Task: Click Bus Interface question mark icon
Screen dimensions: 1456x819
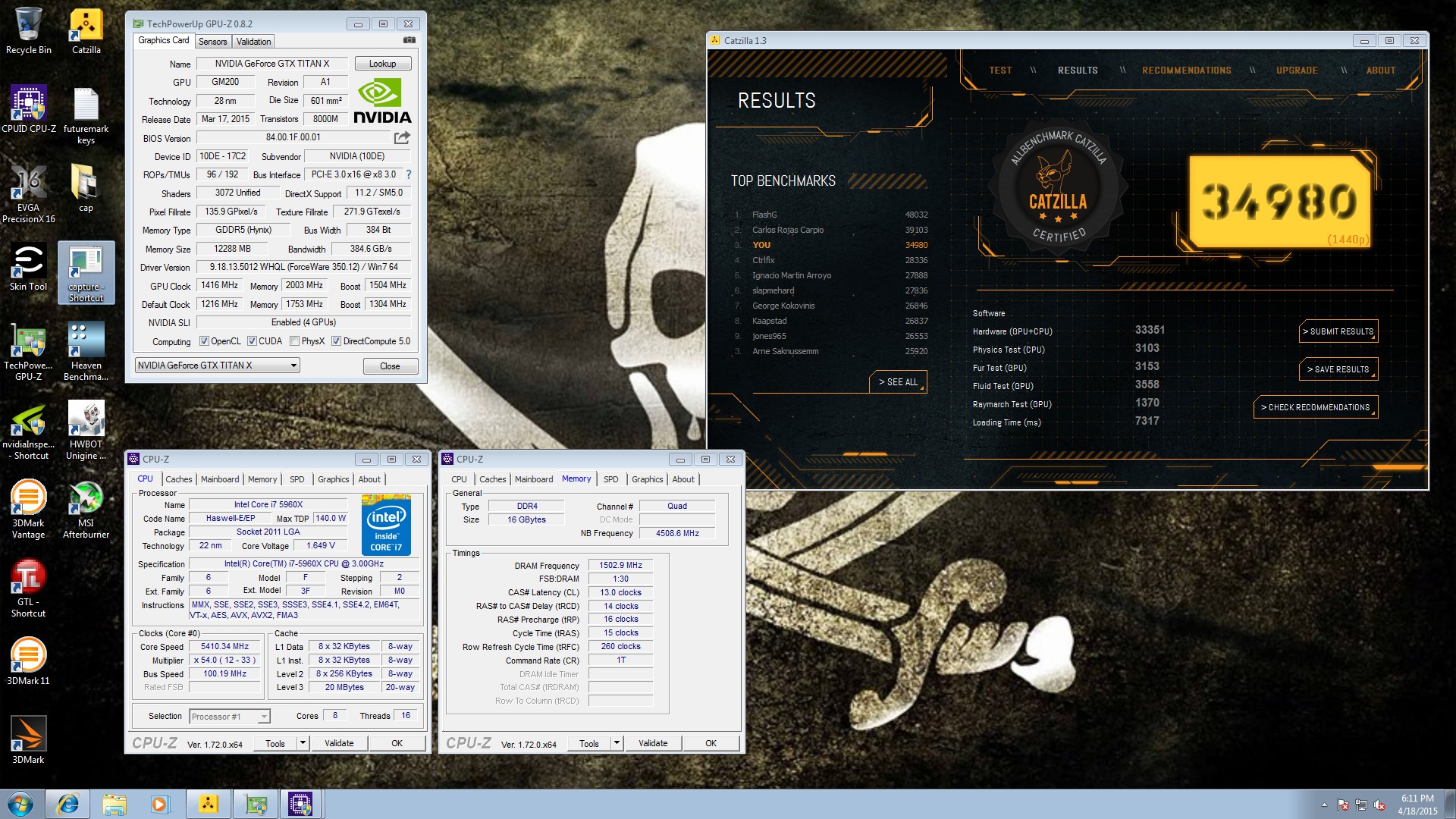Action: point(408,174)
